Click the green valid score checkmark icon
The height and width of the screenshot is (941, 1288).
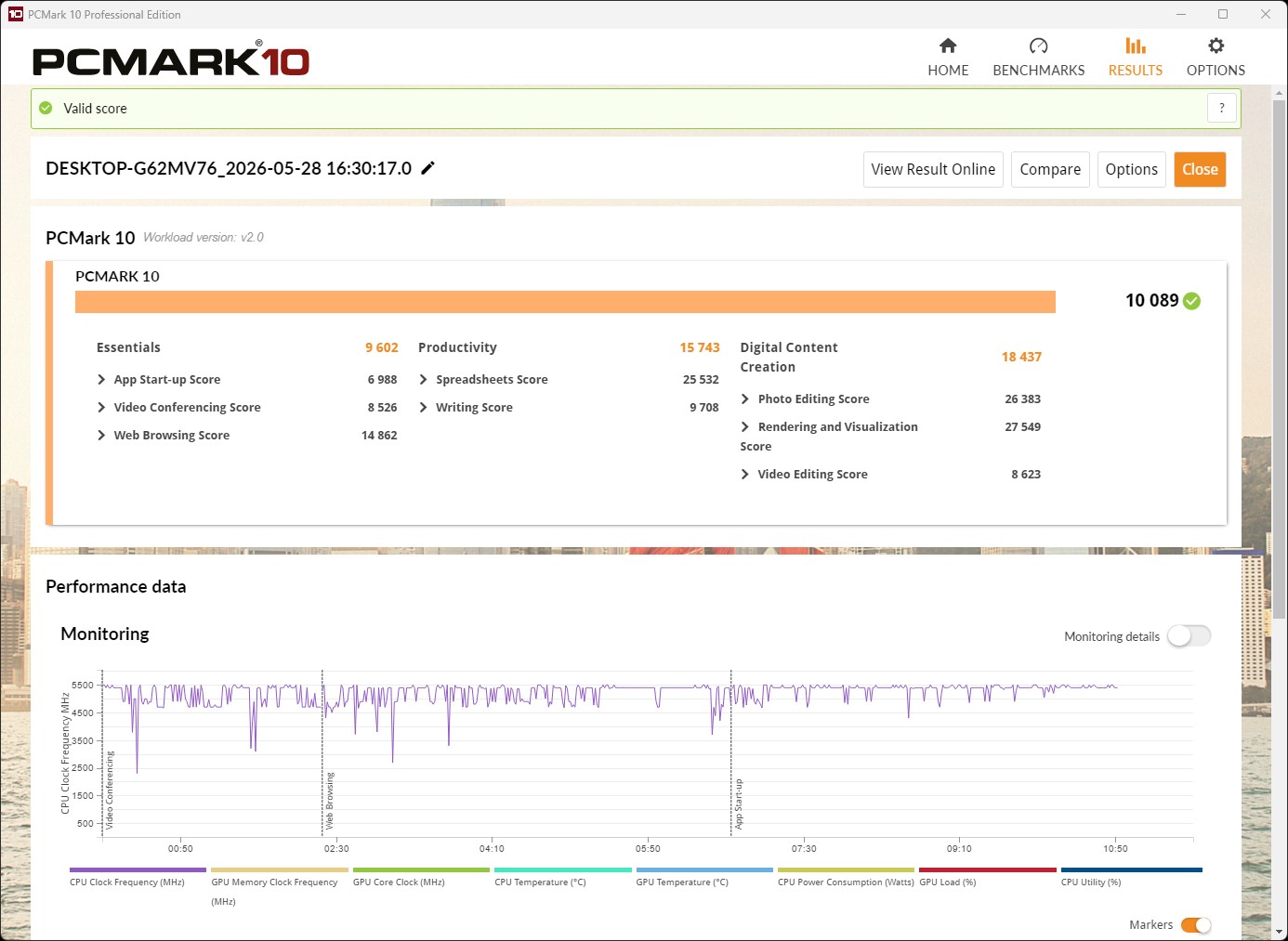46,108
